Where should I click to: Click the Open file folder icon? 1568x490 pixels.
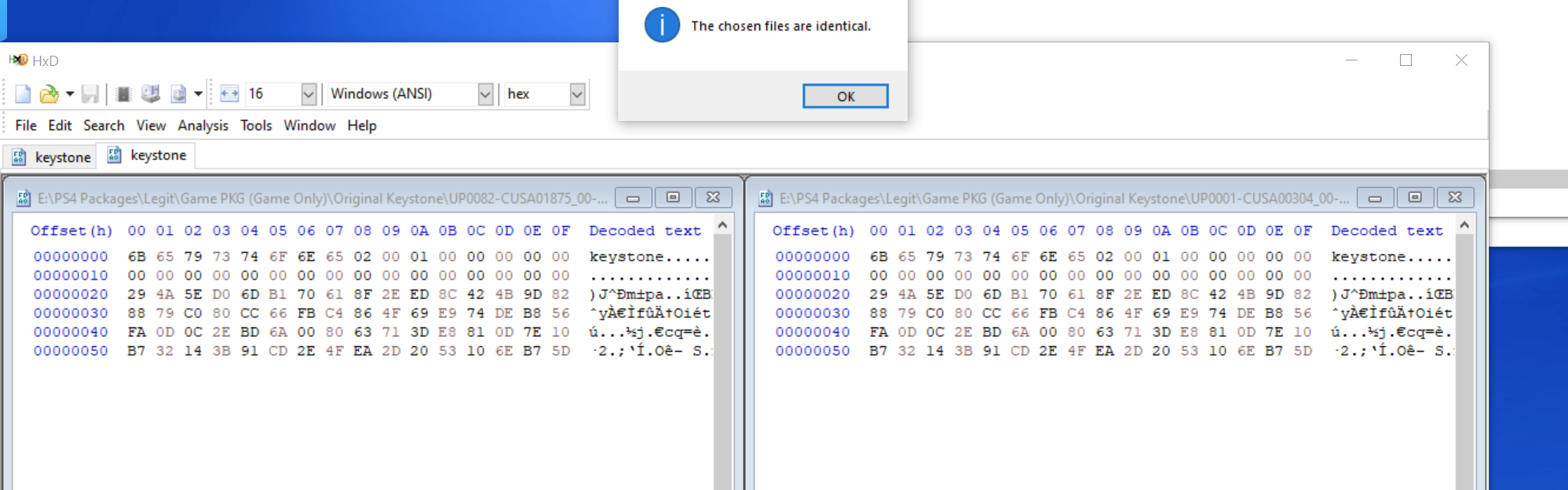[x=49, y=94]
